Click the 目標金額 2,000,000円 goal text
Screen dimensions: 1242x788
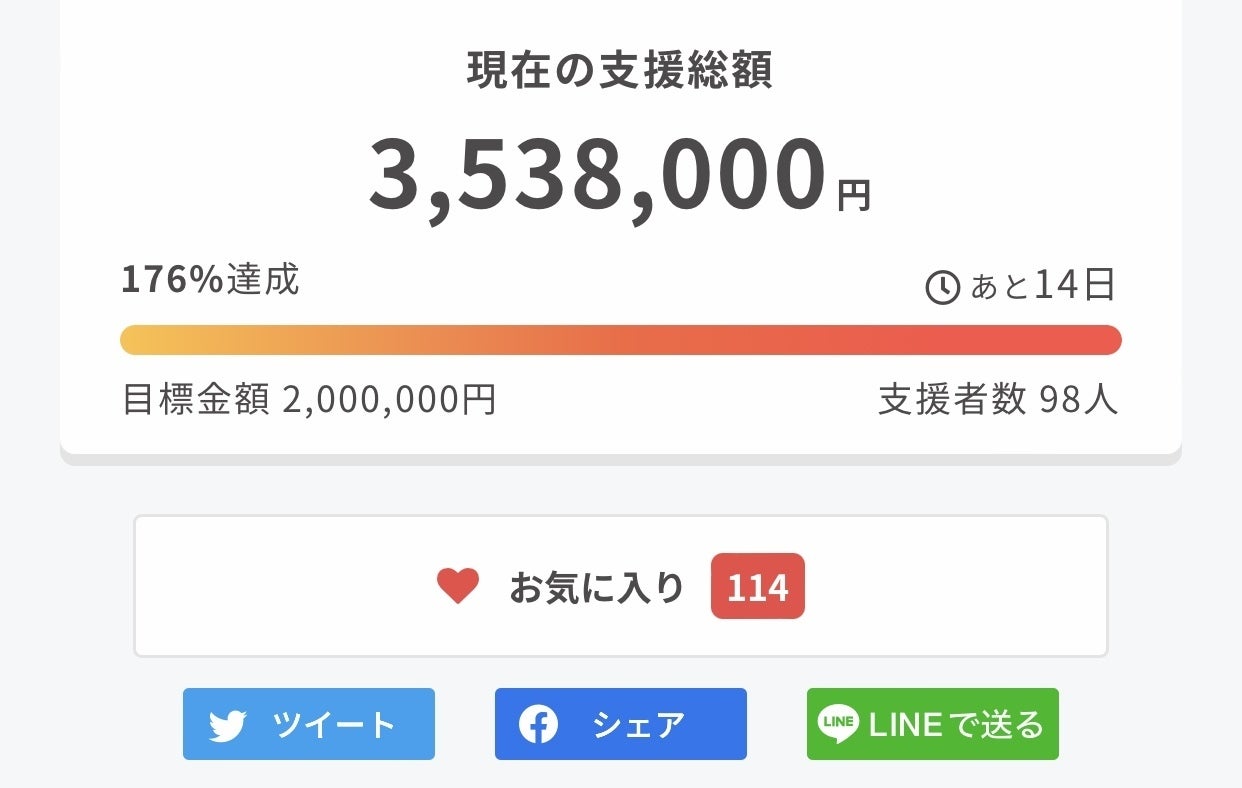[309, 400]
